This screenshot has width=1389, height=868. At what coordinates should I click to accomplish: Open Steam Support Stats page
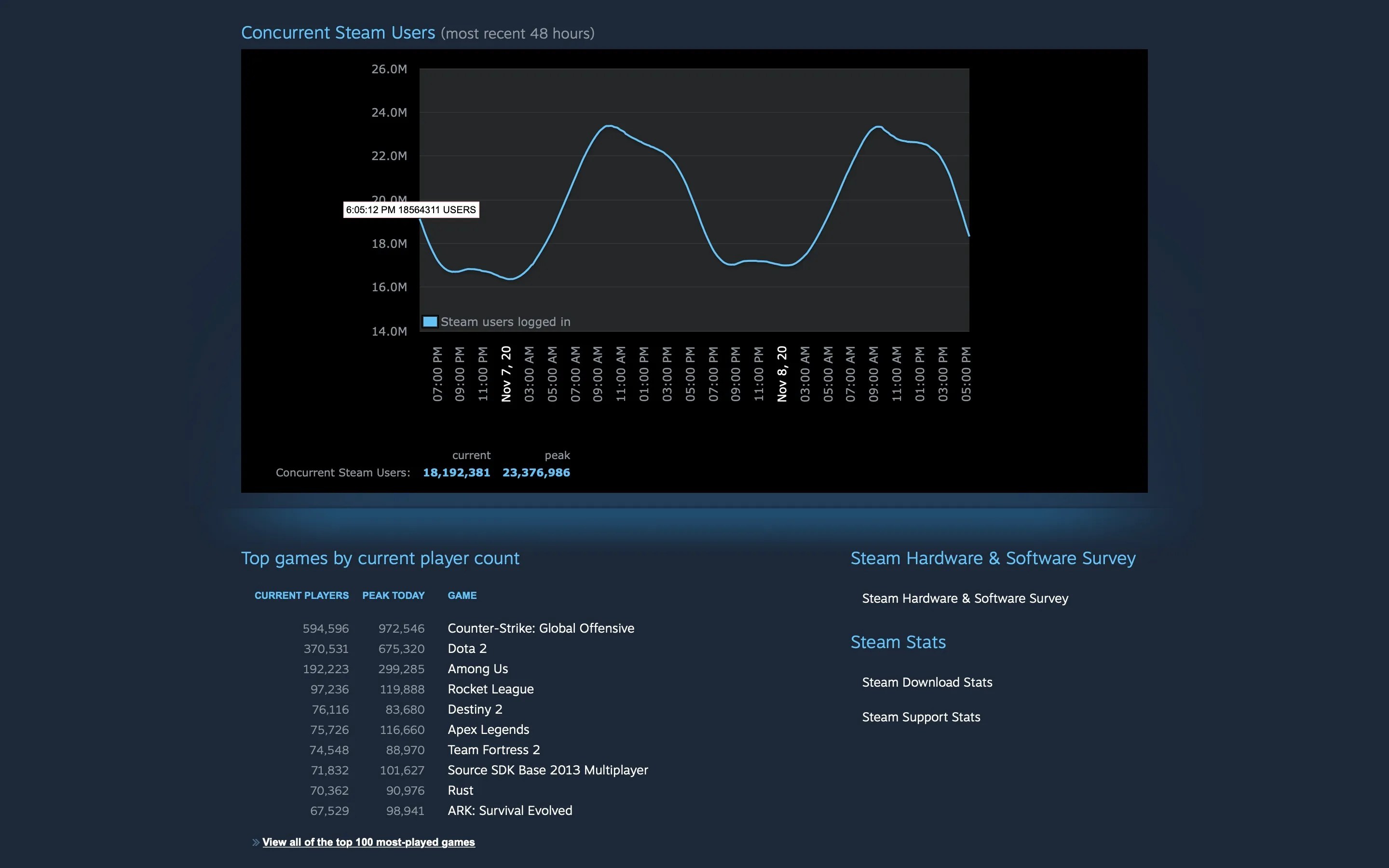coord(921,717)
